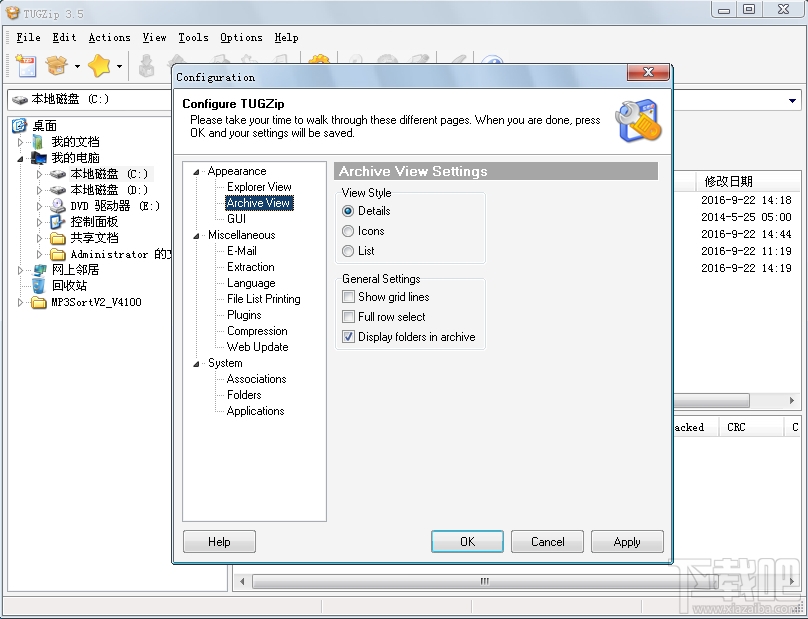Collapse the Appearance tree node

196,172
